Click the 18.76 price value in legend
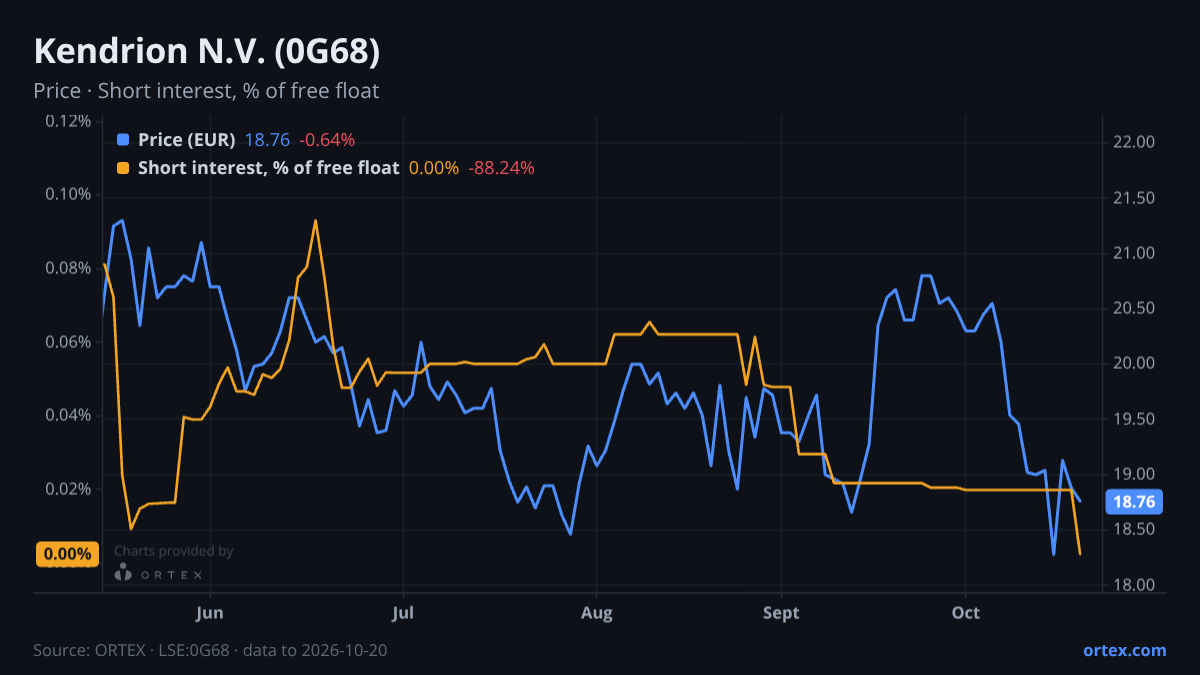The height and width of the screenshot is (675, 1200). [x=267, y=140]
